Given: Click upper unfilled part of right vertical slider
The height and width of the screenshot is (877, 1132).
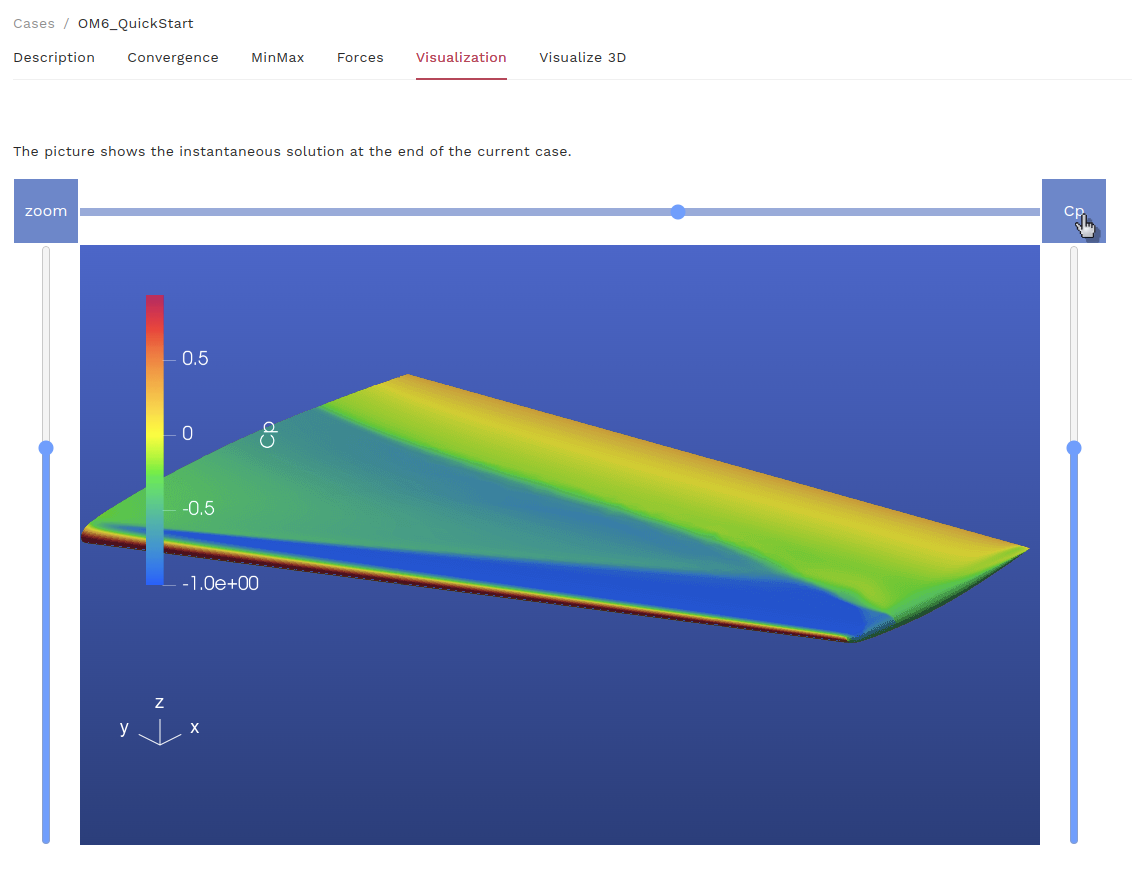Looking at the screenshot, I should coord(1074,340).
